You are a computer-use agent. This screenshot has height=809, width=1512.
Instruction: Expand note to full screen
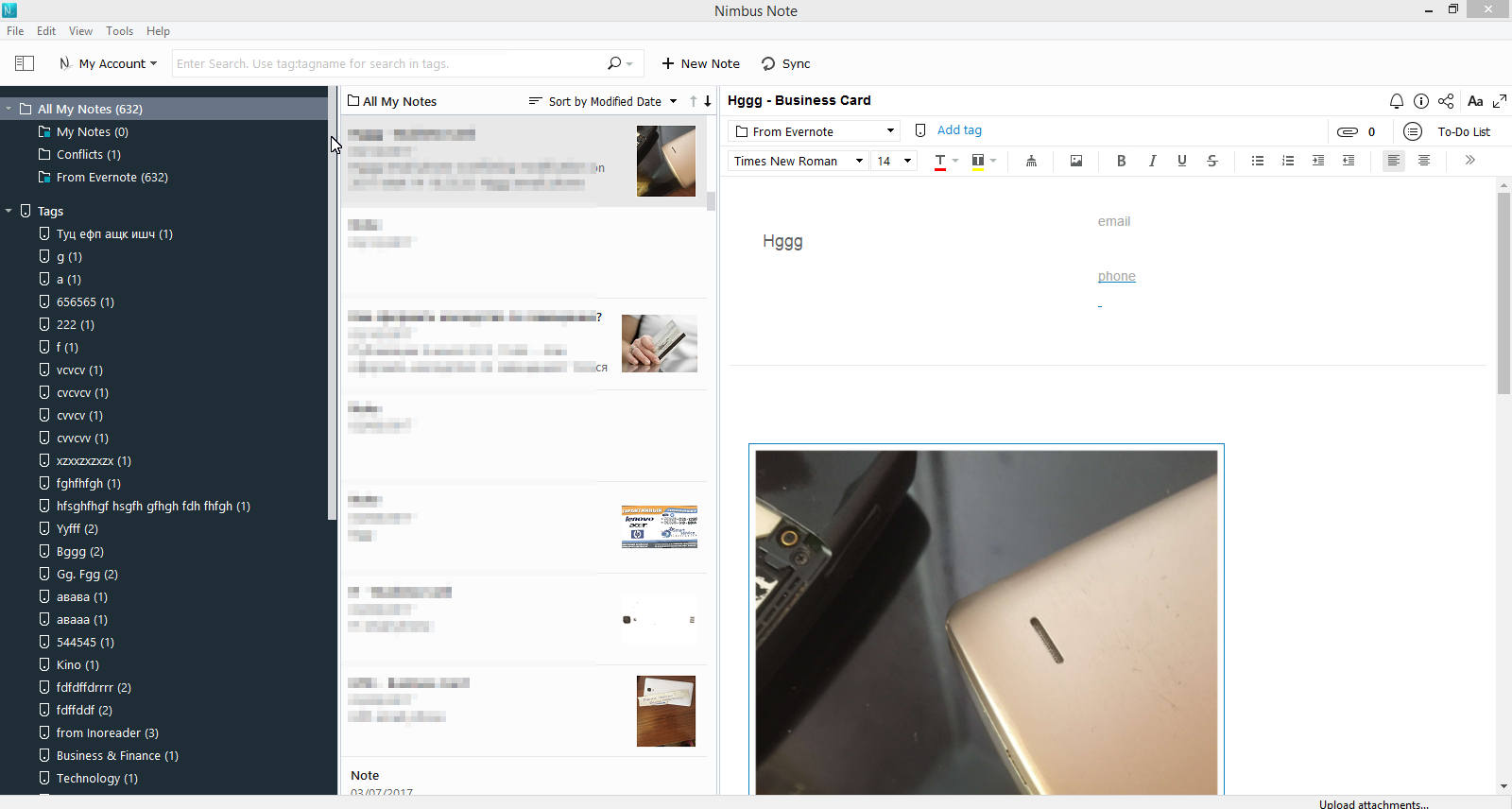pos(1500,101)
